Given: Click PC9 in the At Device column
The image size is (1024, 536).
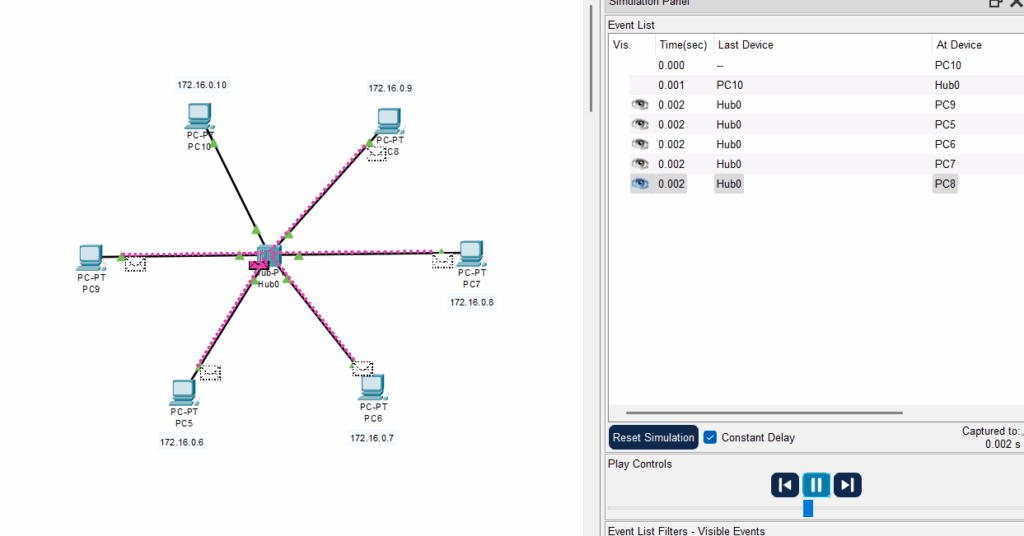Looking at the screenshot, I should (945, 104).
